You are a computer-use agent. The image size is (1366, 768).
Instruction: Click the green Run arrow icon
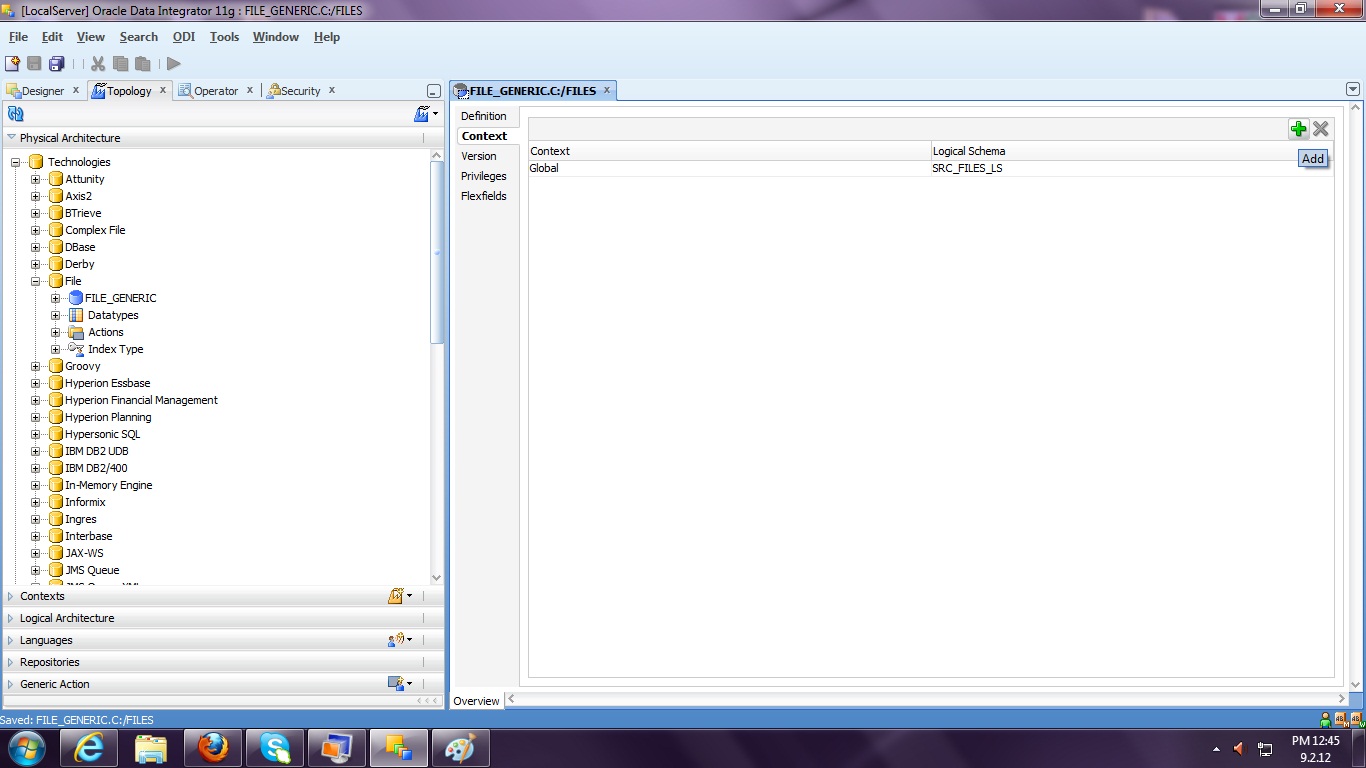pyautogui.click(x=172, y=63)
